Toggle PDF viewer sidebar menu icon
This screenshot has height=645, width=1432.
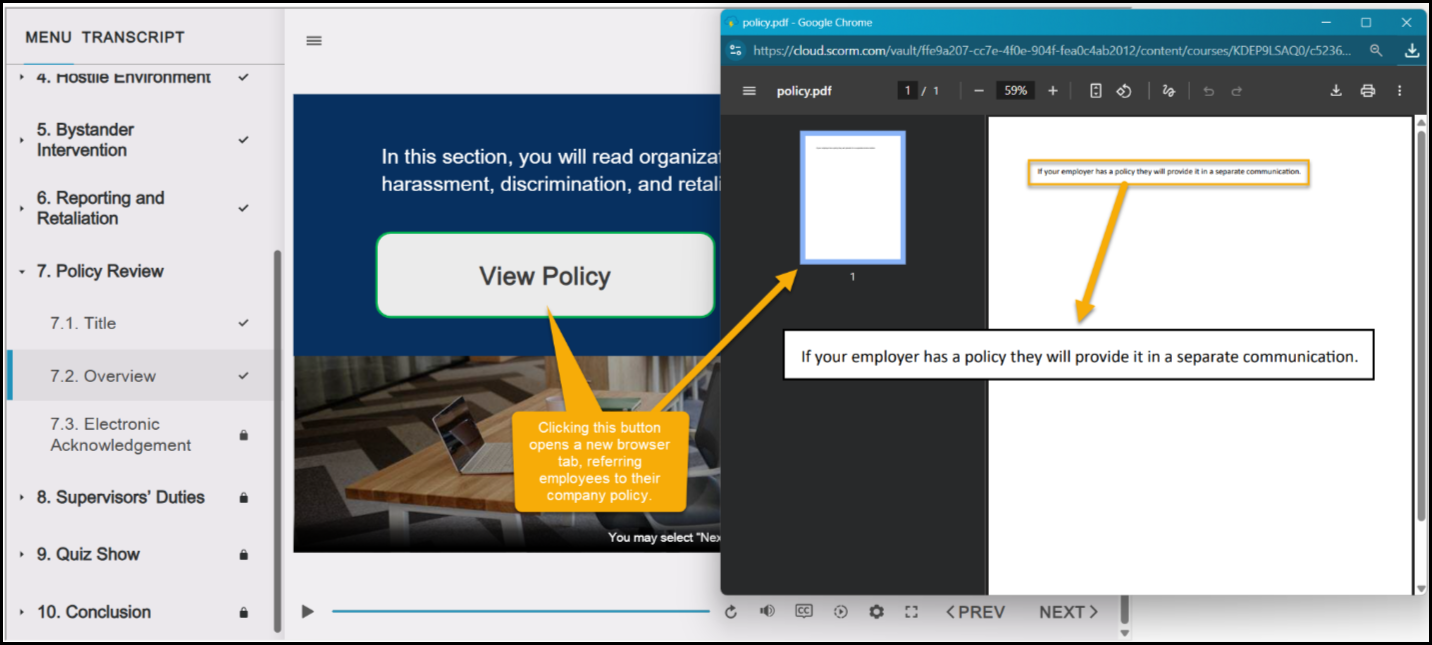click(x=749, y=91)
